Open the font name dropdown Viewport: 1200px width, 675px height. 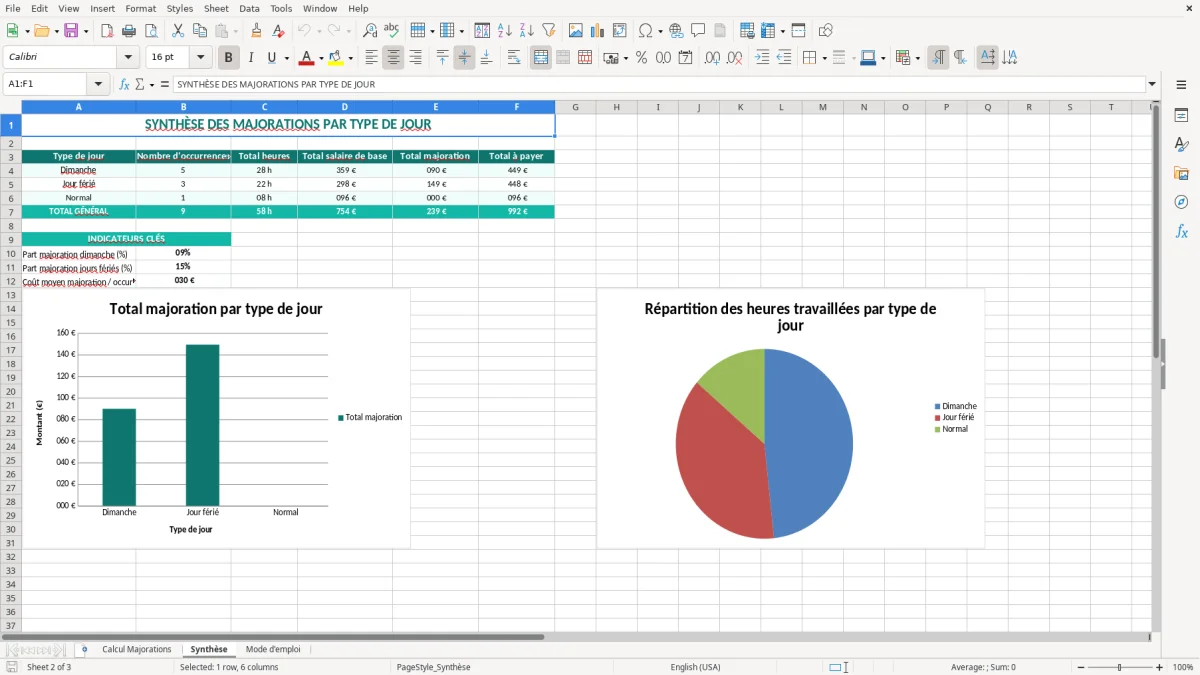click(128, 58)
